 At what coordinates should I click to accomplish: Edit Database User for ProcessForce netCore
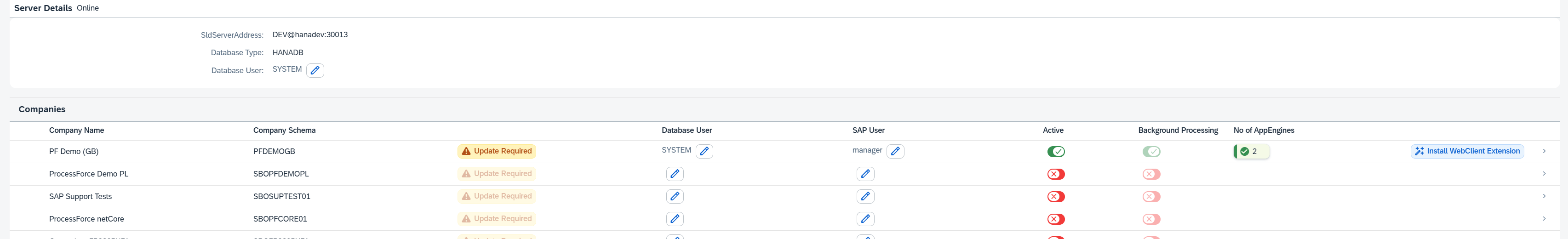pos(675,219)
